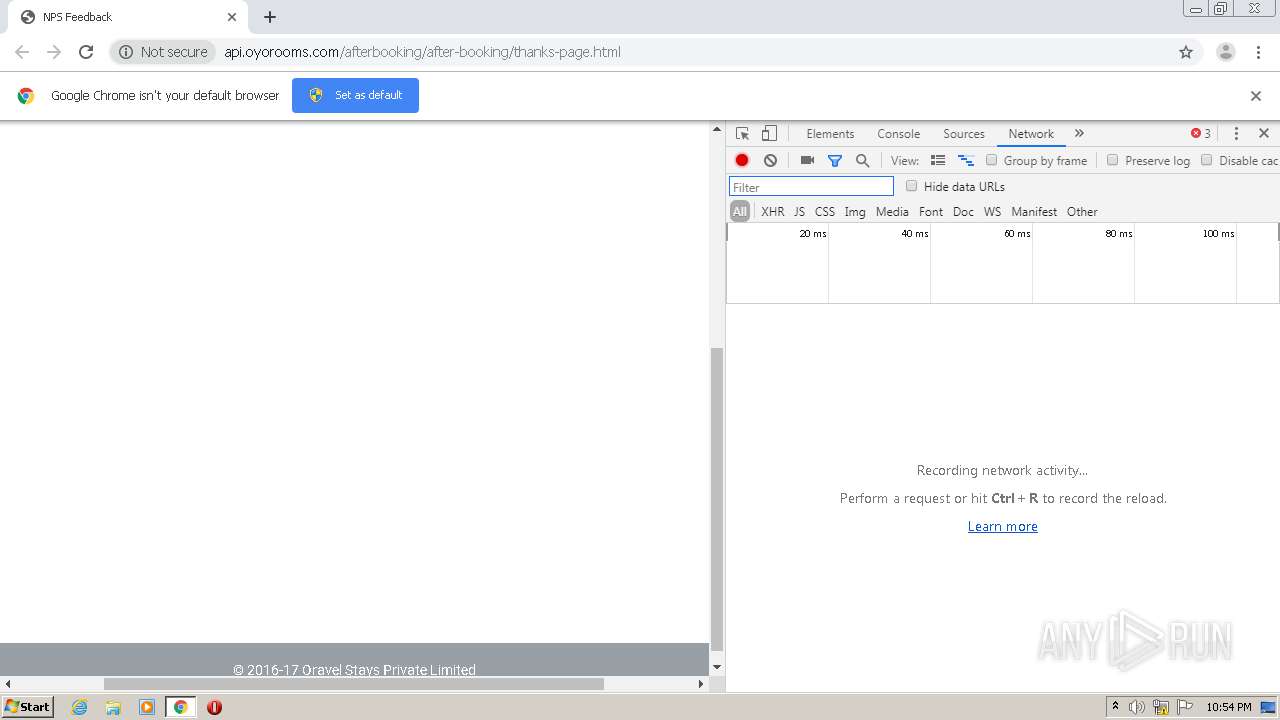Filter requests by JS
Image resolution: width=1280 pixels, height=720 pixels.
pyautogui.click(x=799, y=212)
